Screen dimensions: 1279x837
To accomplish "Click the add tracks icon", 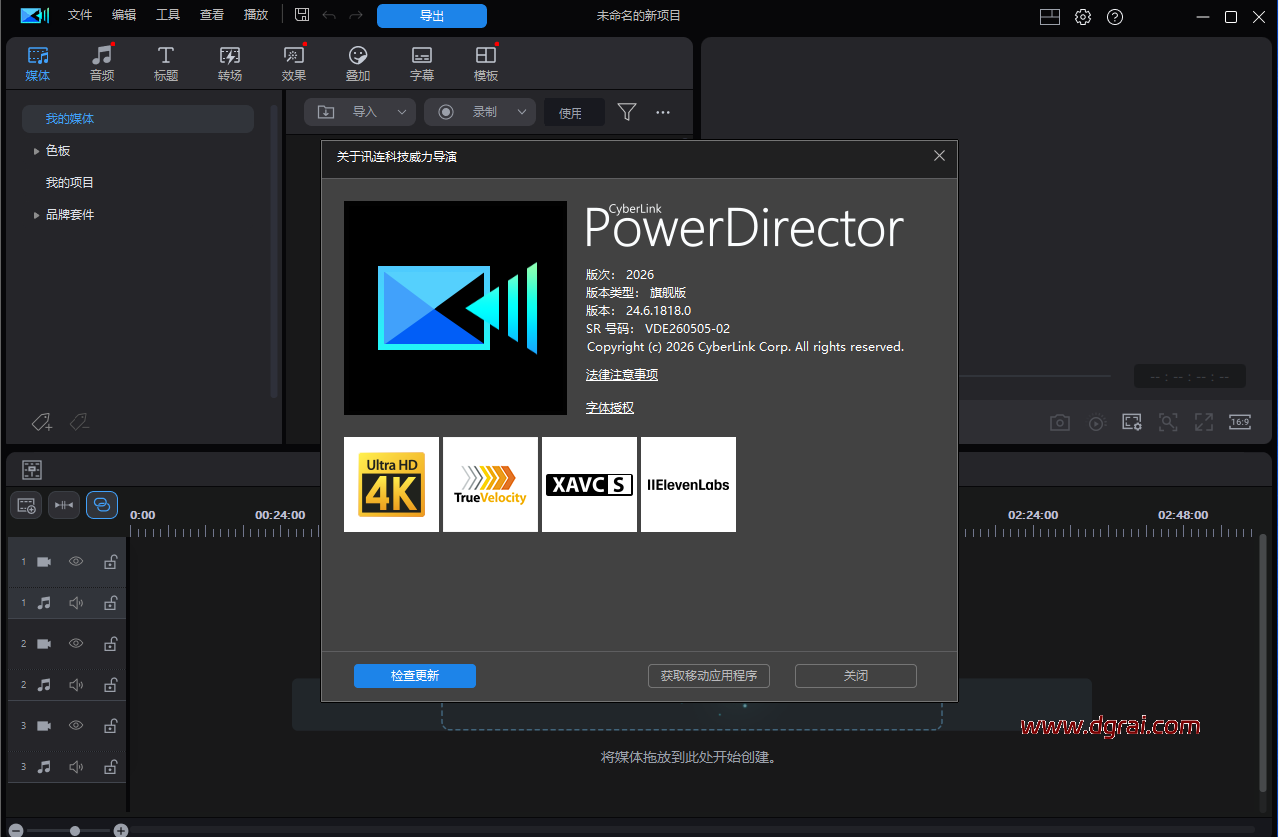I will click(x=26, y=505).
